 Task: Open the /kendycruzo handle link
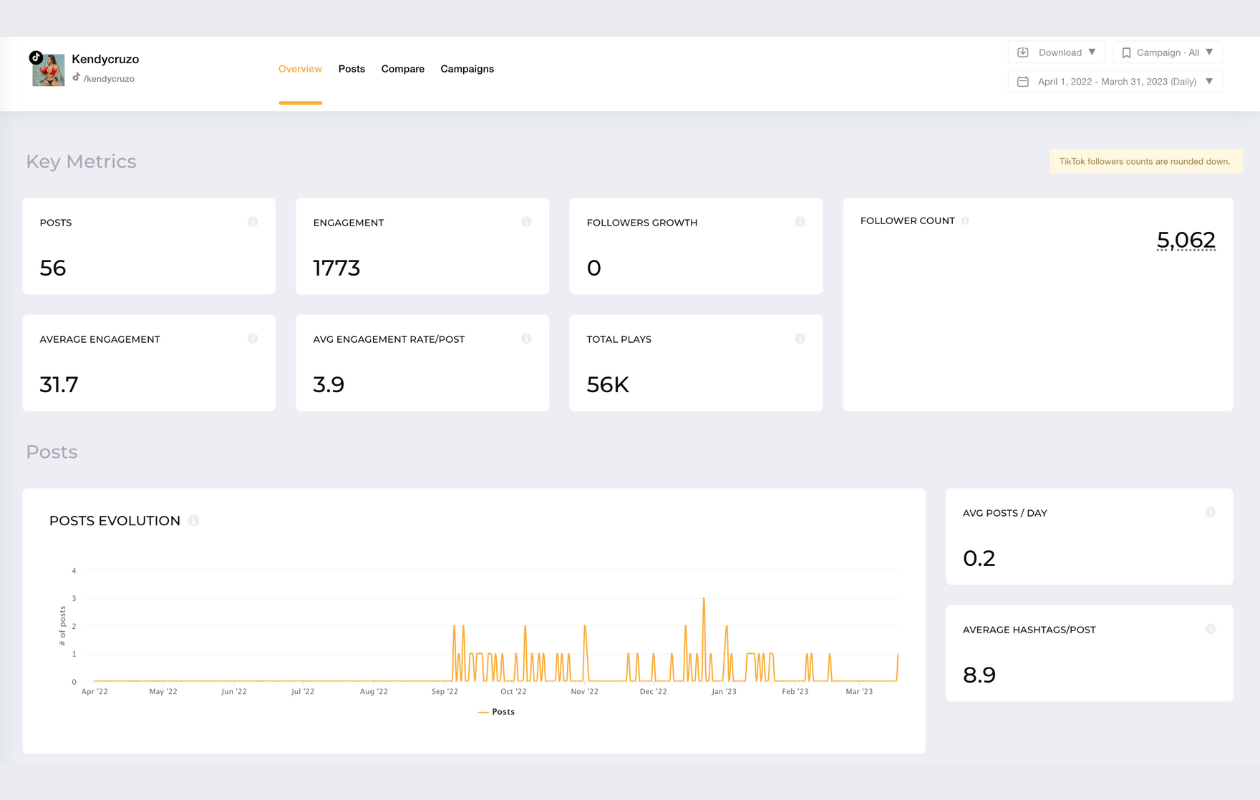(109, 78)
